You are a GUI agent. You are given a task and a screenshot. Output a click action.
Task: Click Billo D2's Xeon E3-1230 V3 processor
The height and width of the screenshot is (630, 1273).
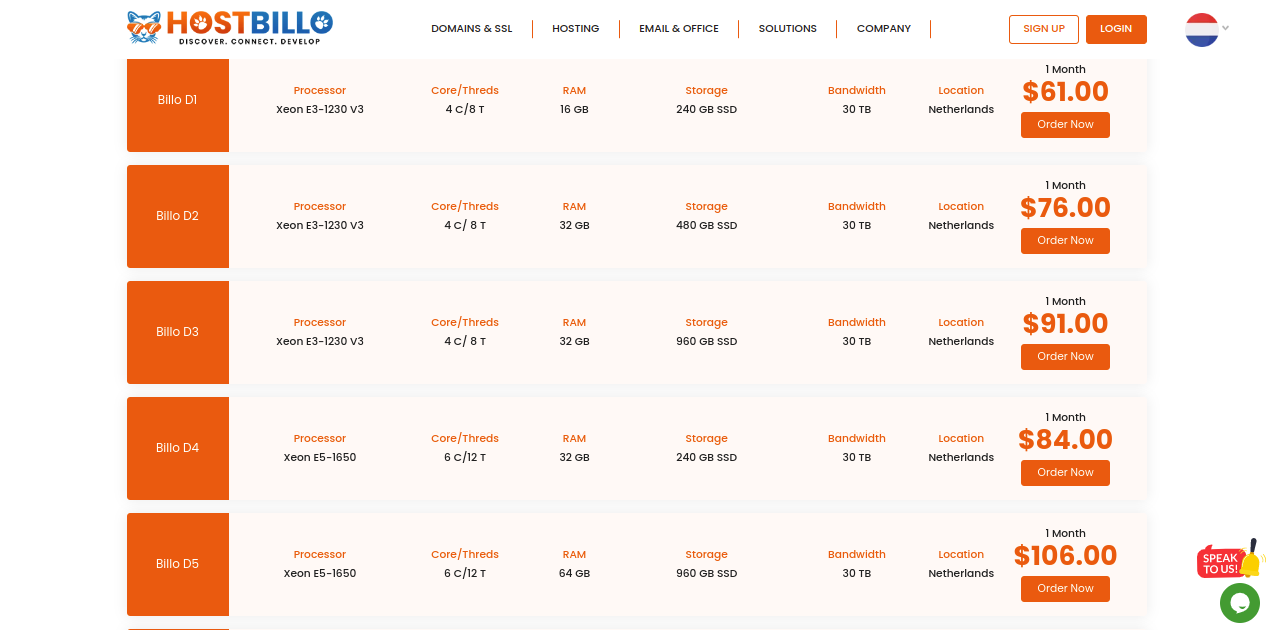pos(320,225)
